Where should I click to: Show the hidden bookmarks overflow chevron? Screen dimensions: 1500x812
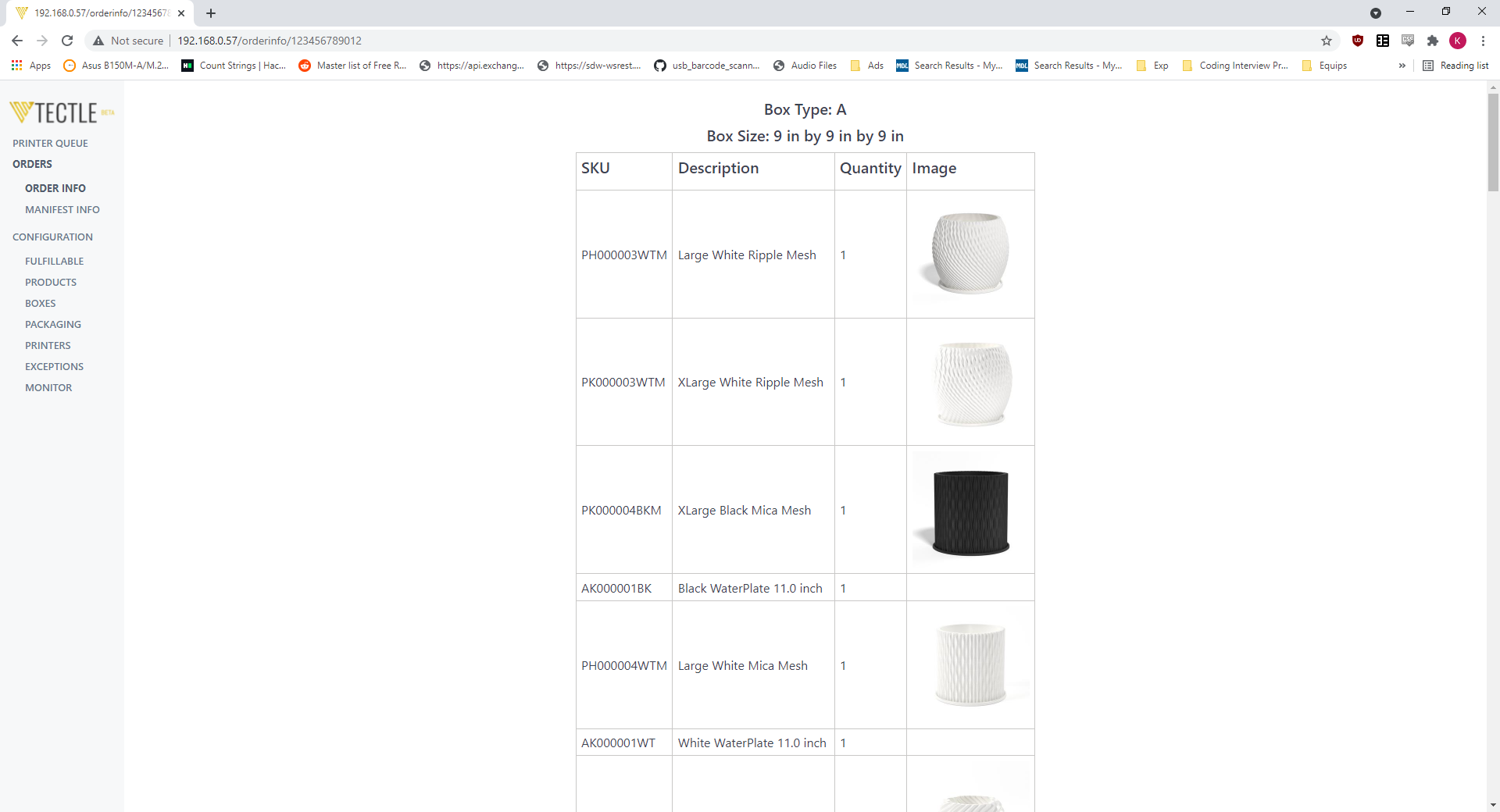pyautogui.click(x=1402, y=66)
